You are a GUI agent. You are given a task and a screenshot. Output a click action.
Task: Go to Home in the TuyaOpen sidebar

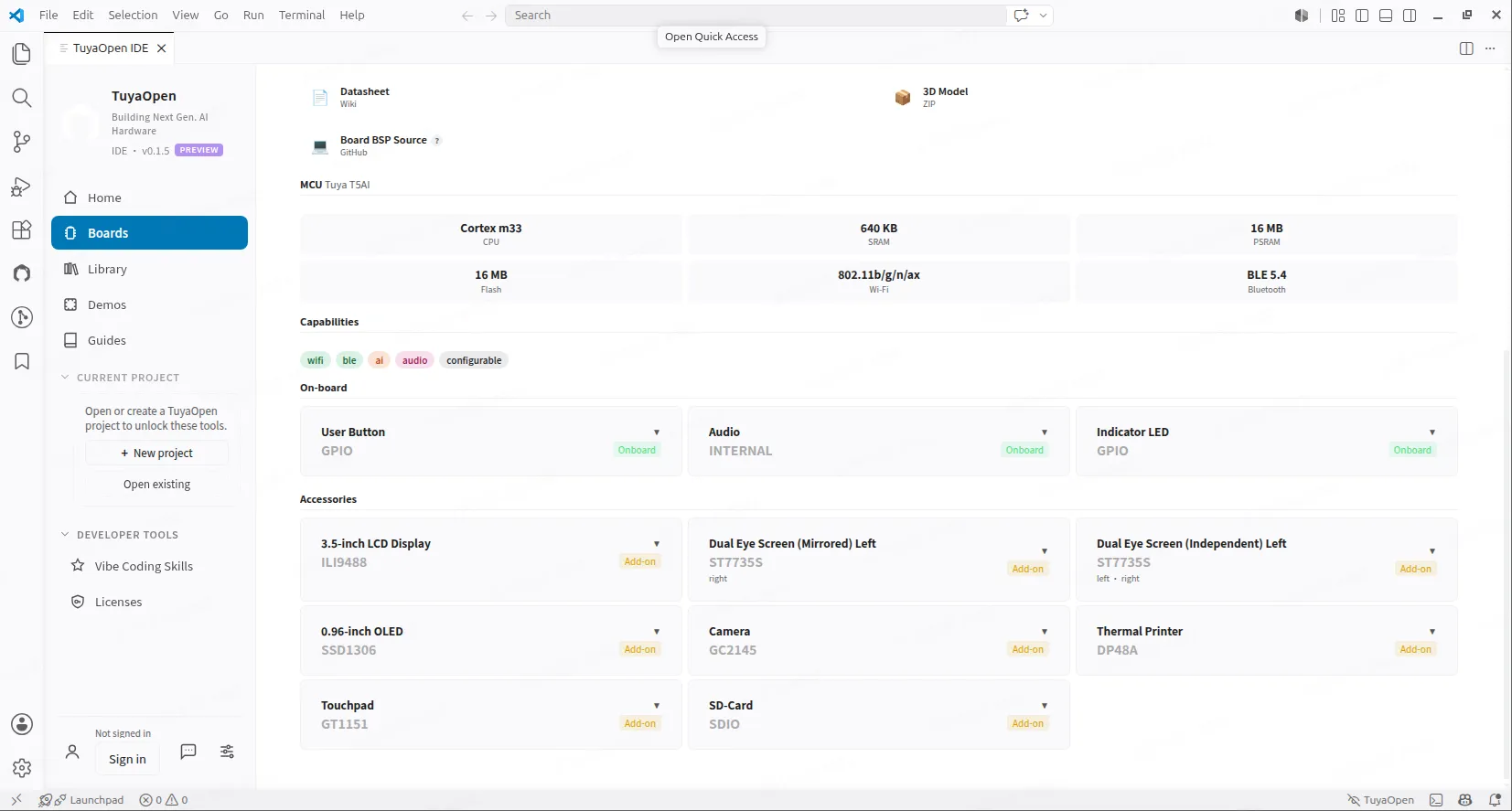tap(149, 197)
